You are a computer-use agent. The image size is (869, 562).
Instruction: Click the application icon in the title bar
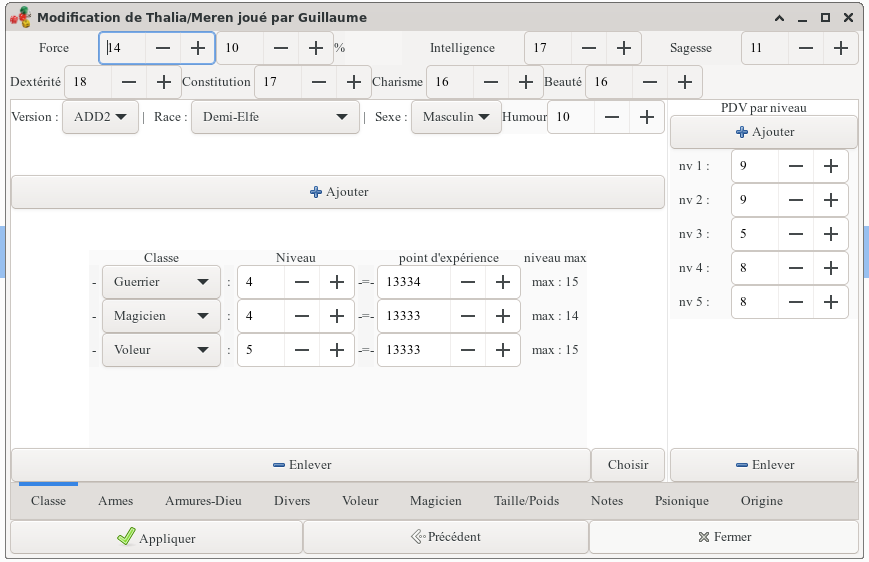click(21, 17)
